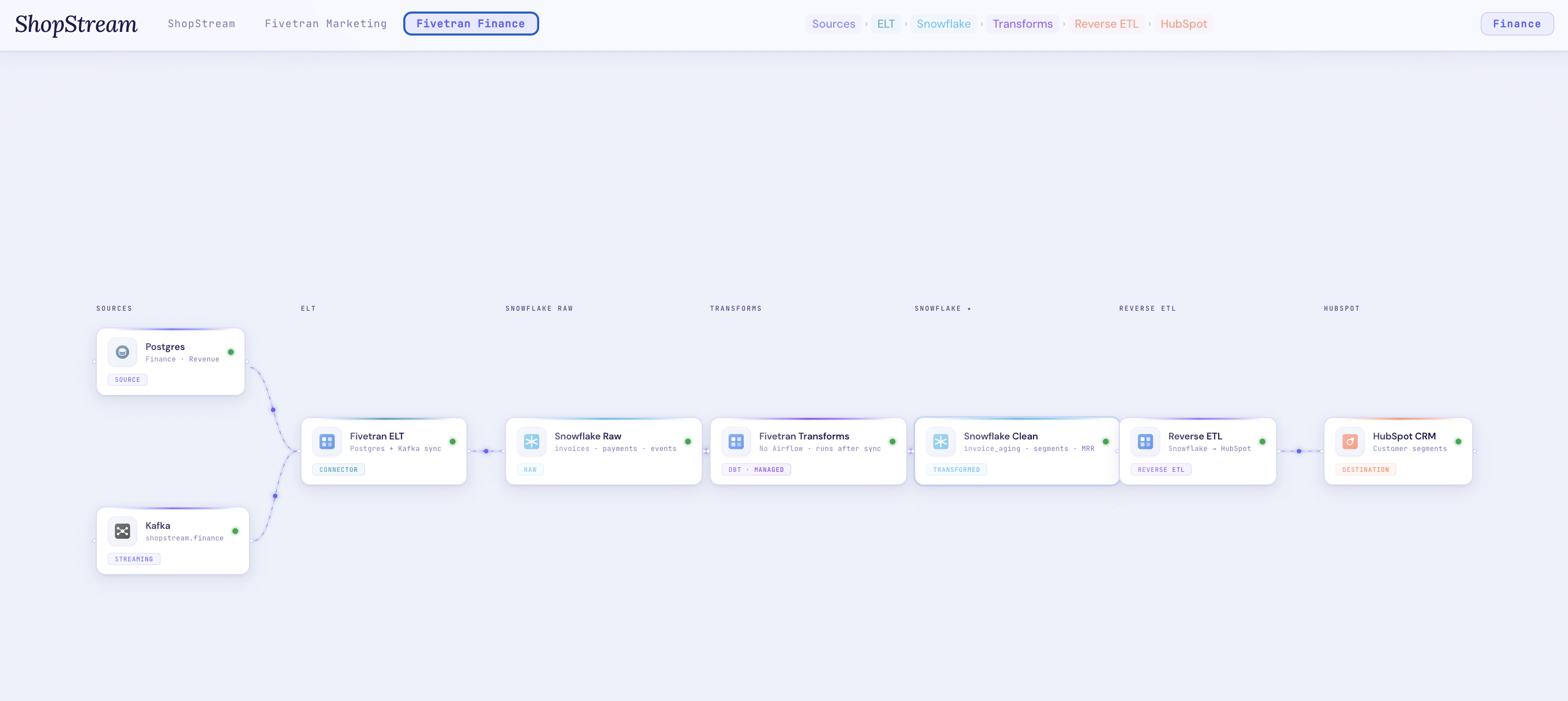1568x701 pixels.
Task: Jump to Snowflake in the breadcrumb
Action: pos(944,24)
